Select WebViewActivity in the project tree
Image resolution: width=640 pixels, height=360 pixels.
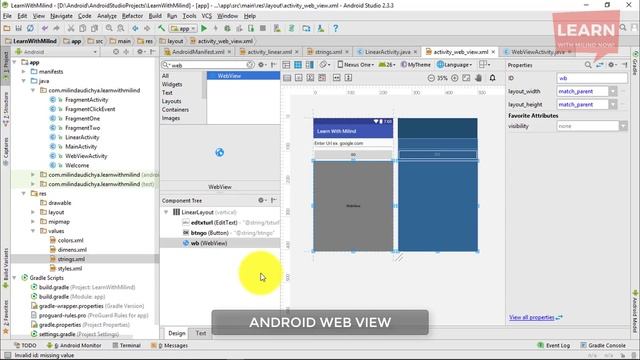click(x=86, y=156)
